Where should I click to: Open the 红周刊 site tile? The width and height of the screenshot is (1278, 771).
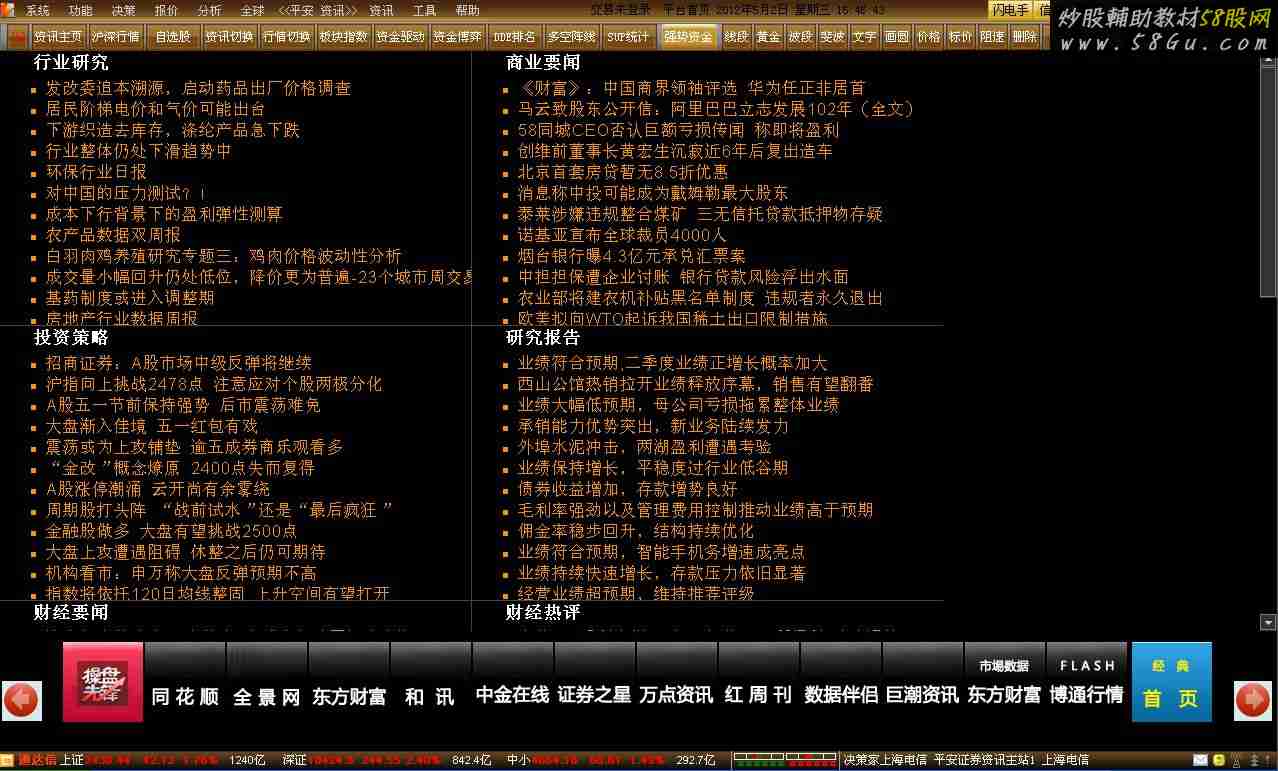pyautogui.click(x=759, y=682)
